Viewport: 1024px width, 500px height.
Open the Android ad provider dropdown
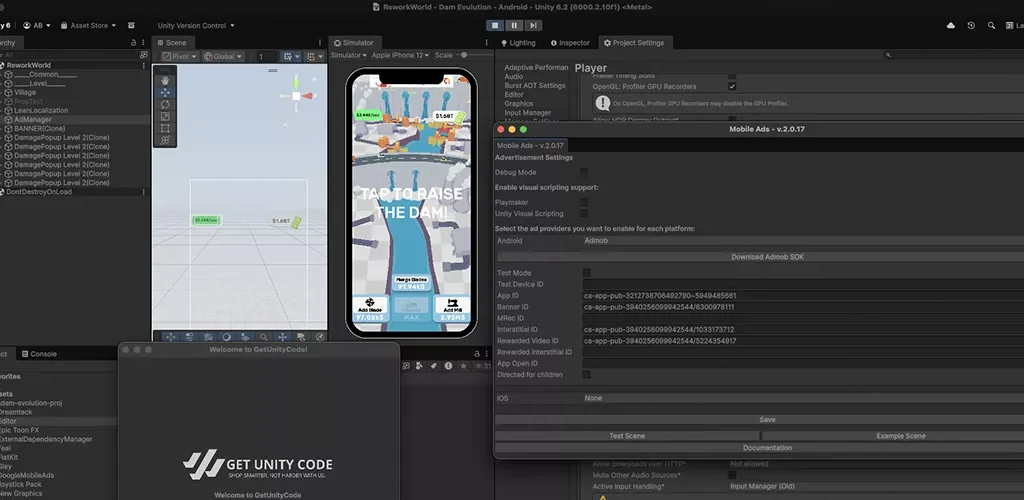[803, 241]
